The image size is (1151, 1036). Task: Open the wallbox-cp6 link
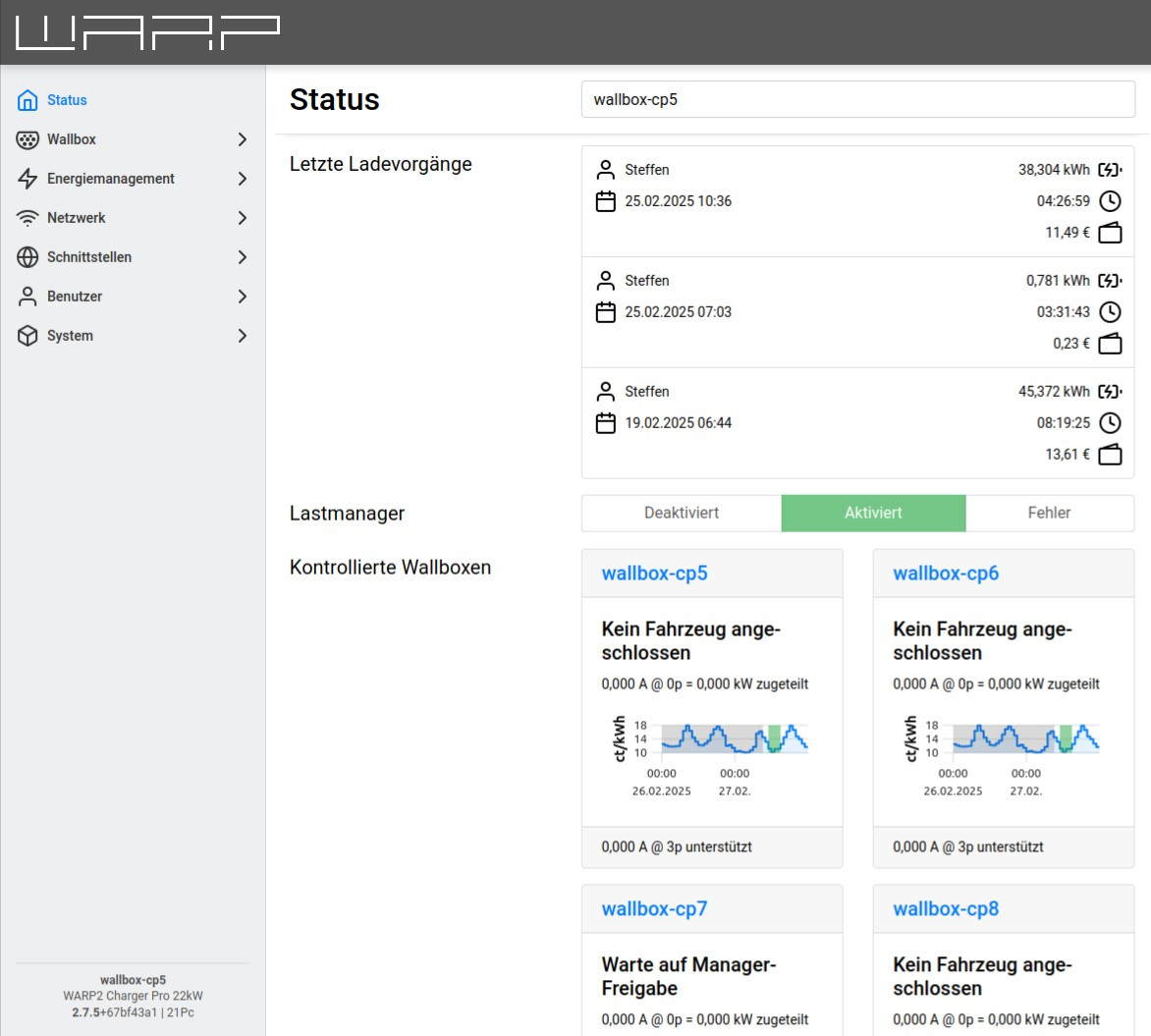coord(946,573)
